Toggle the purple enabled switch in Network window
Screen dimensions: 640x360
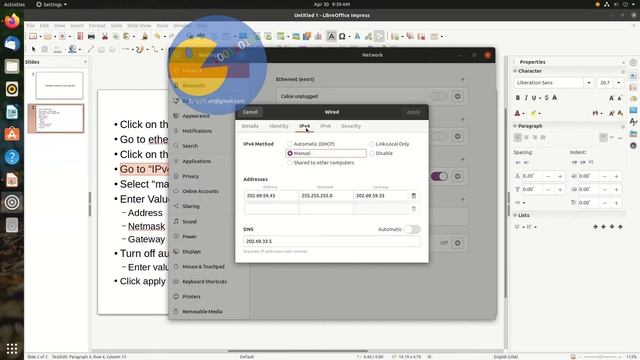click(439, 176)
